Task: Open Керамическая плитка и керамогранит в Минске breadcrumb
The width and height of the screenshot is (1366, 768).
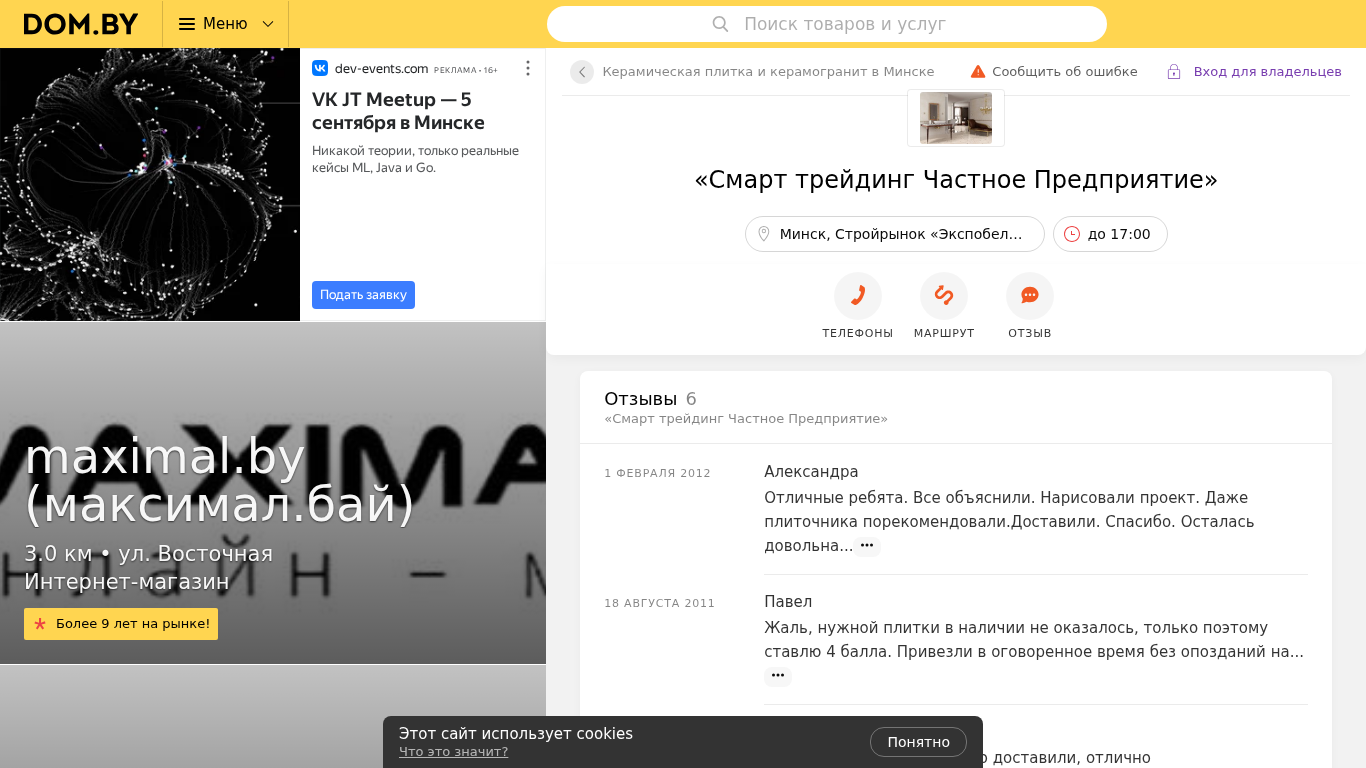Action: pyautogui.click(x=768, y=72)
